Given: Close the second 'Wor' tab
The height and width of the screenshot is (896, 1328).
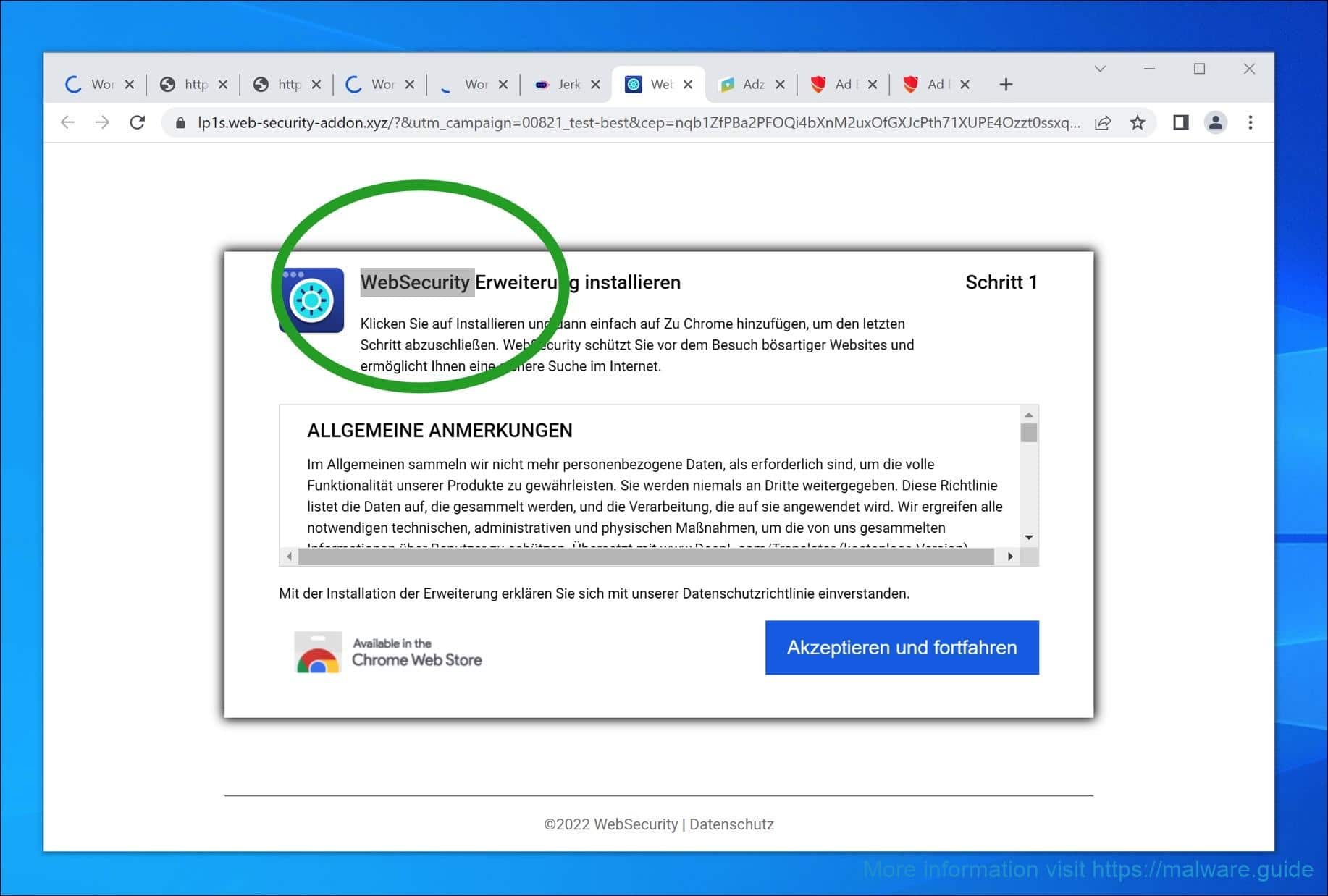Looking at the screenshot, I should (x=410, y=85).
